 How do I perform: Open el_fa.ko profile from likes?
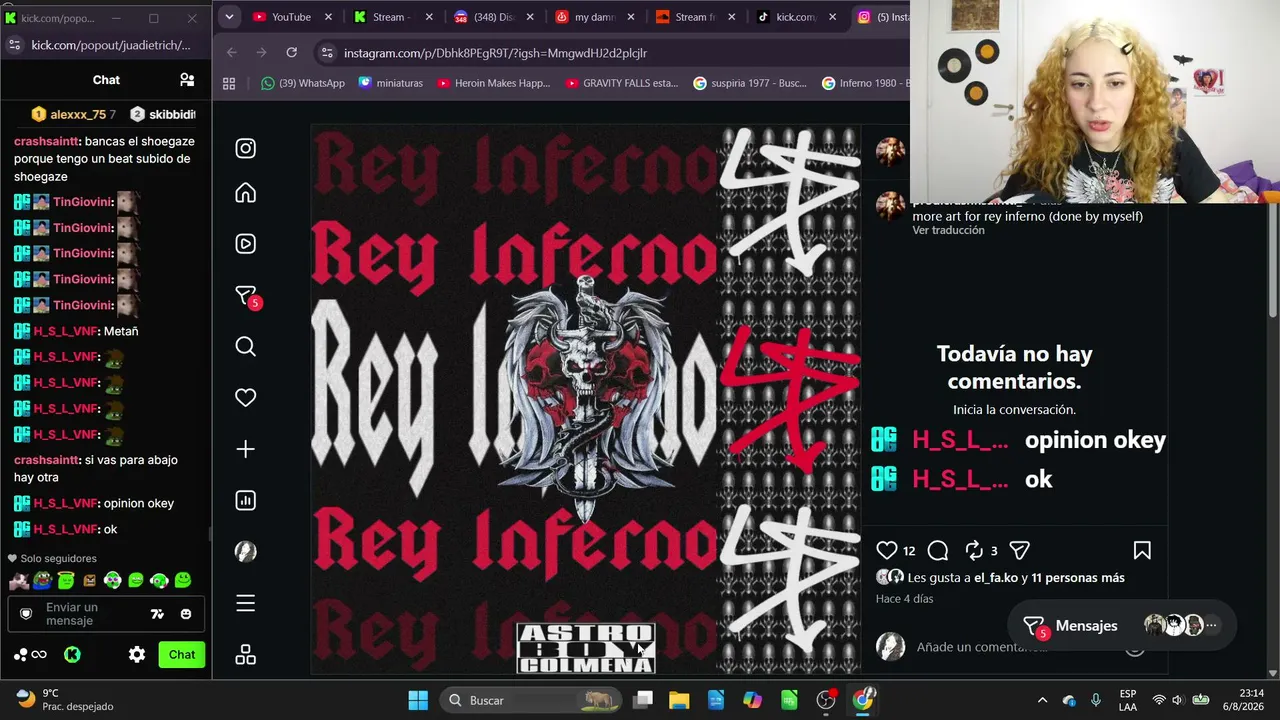[x=996, y=578]
